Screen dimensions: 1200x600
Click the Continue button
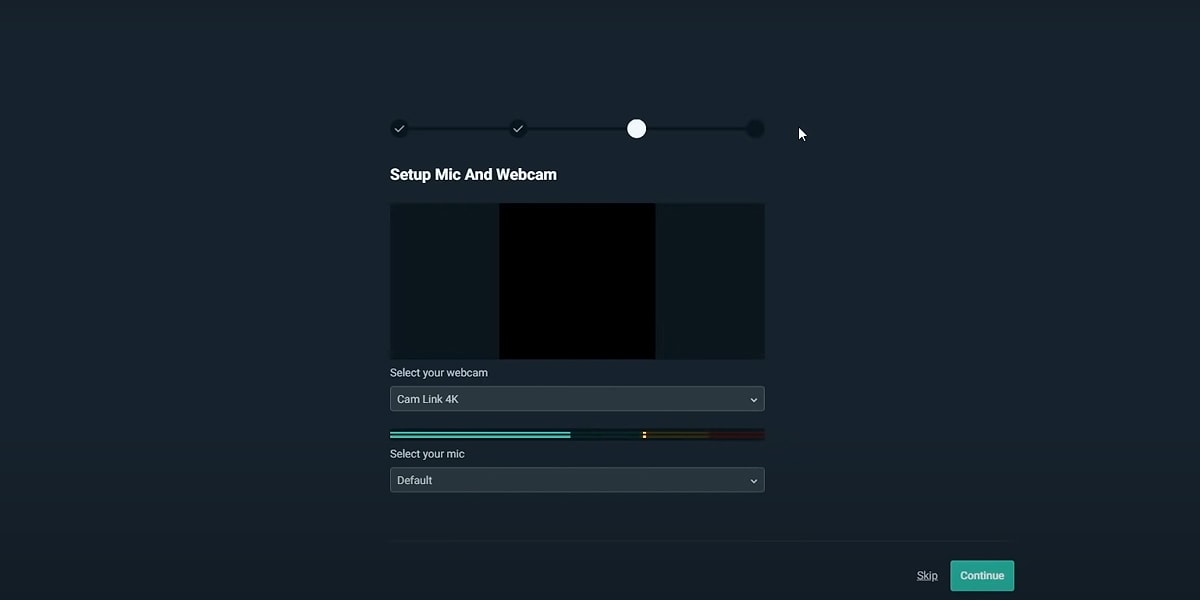[981, 575]
